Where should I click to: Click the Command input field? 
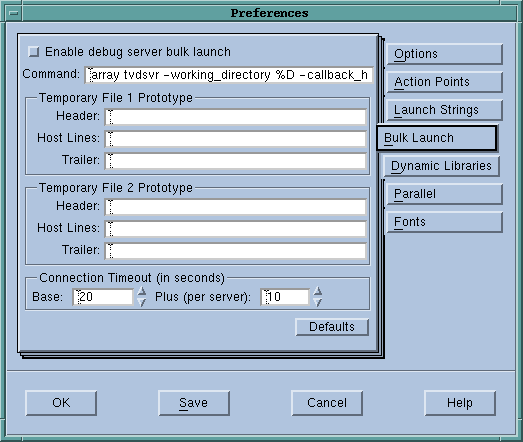tap(229, 75)
